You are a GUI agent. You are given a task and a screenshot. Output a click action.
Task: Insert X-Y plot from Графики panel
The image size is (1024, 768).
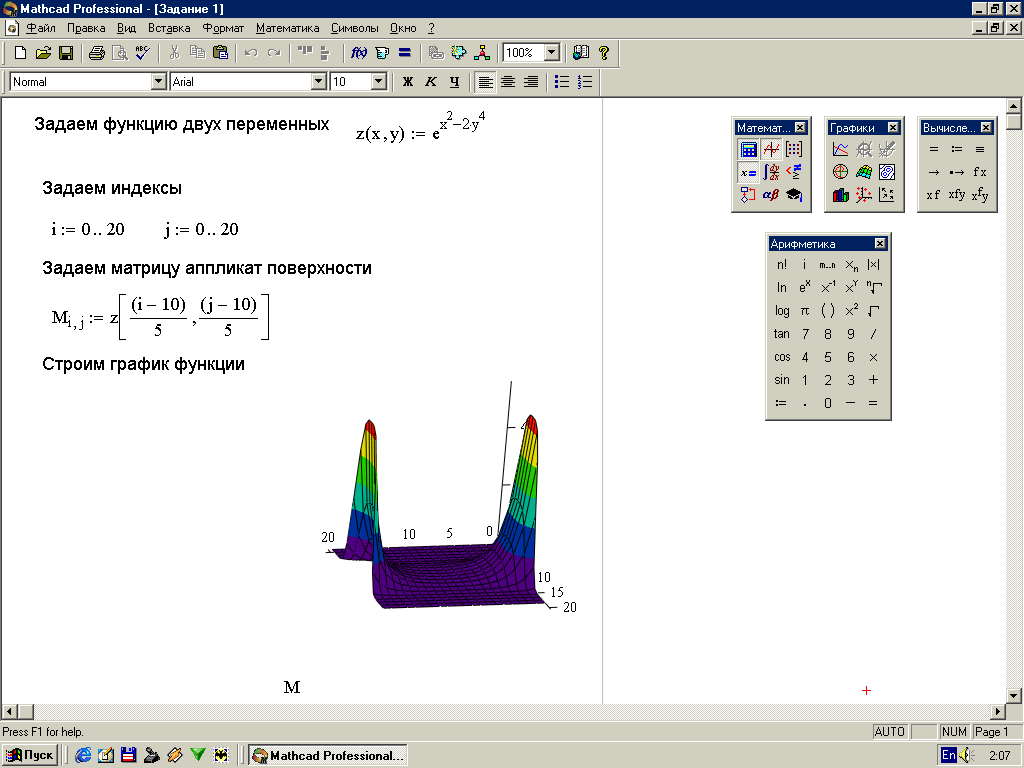840,150
